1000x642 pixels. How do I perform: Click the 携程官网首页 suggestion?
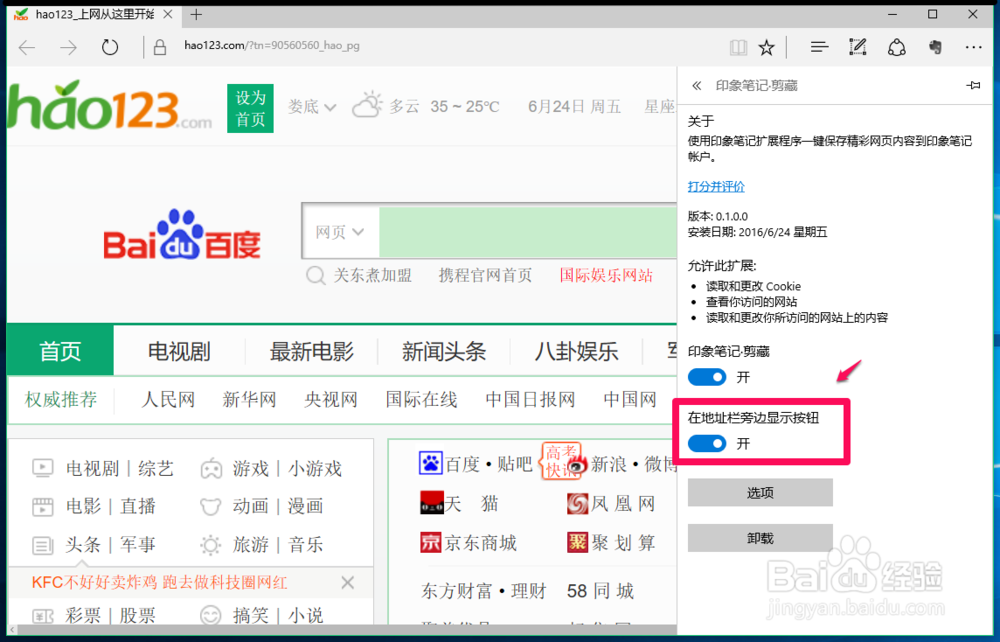pyautogui.click(x=485, y=275)
